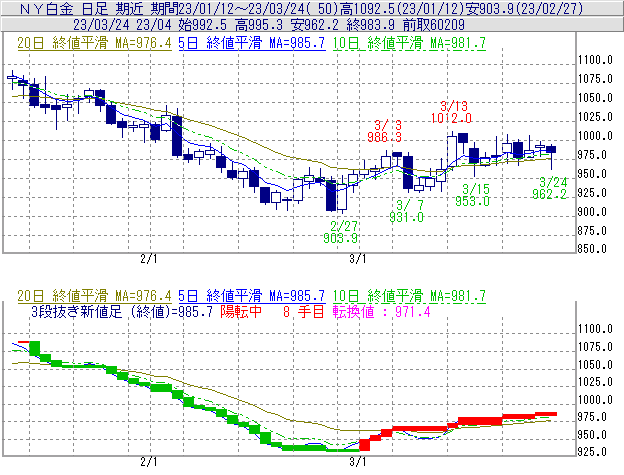This screenshot has width=624, height=475.
Task: Click the upper chart's 5日 終値平滑 MA=985.7 legend
Action: [x=252, y=43]
